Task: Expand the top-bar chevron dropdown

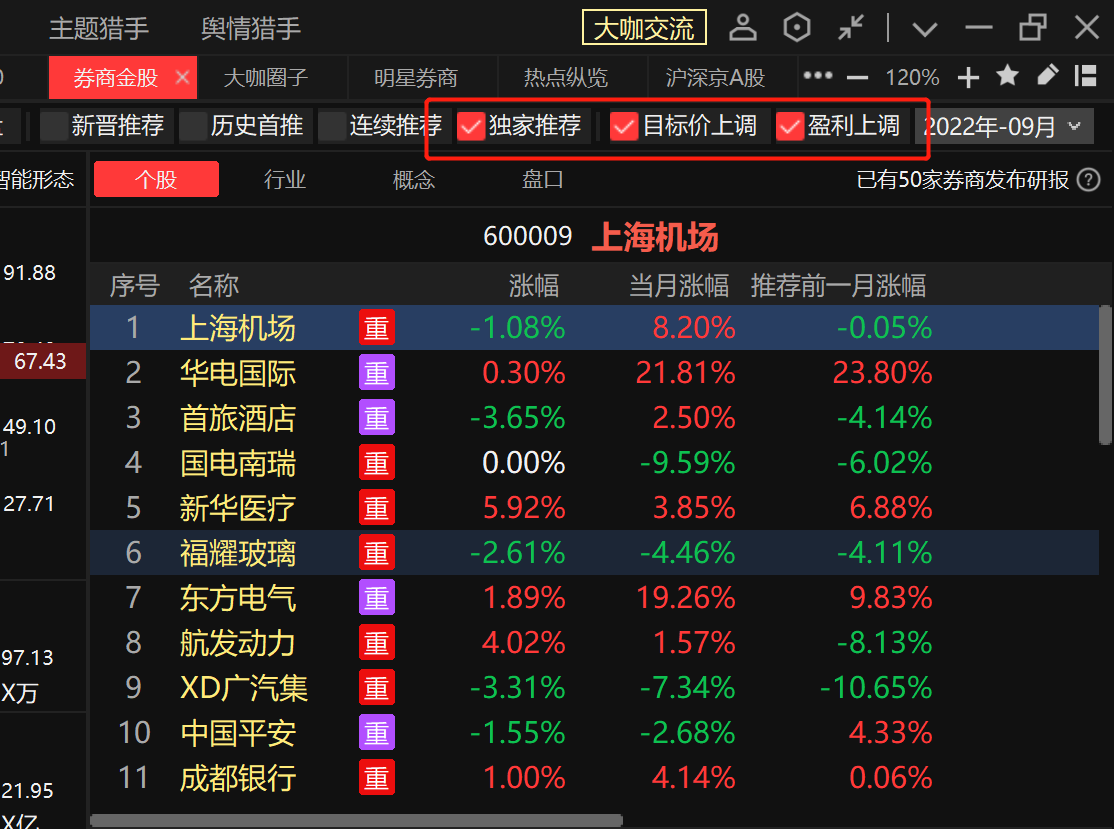Action: coord(924,29)
